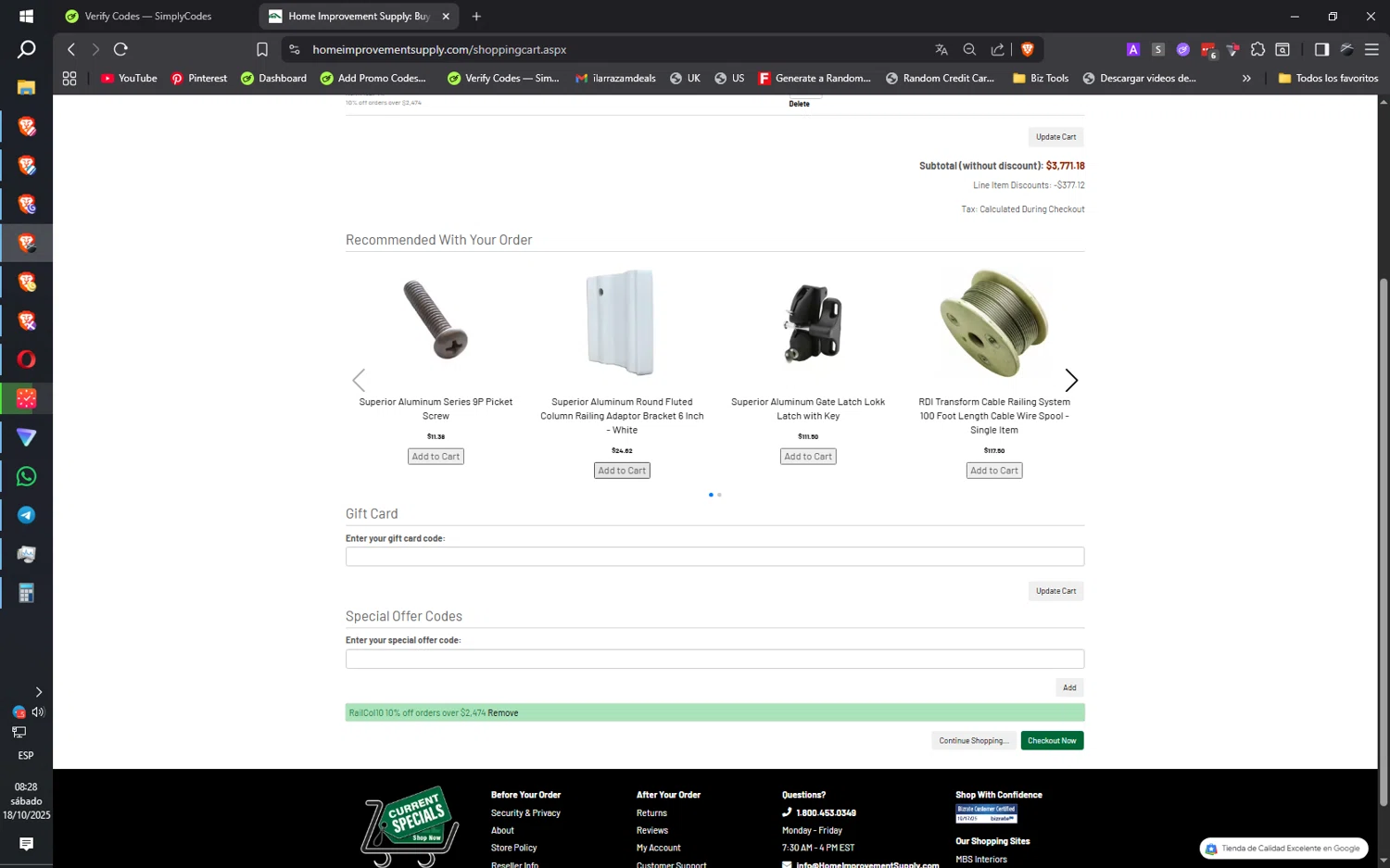The width and height of the screenshot is (1390, 868).
Task: Reload the current page
Action: pyautogui.click(x=120, y=49)
